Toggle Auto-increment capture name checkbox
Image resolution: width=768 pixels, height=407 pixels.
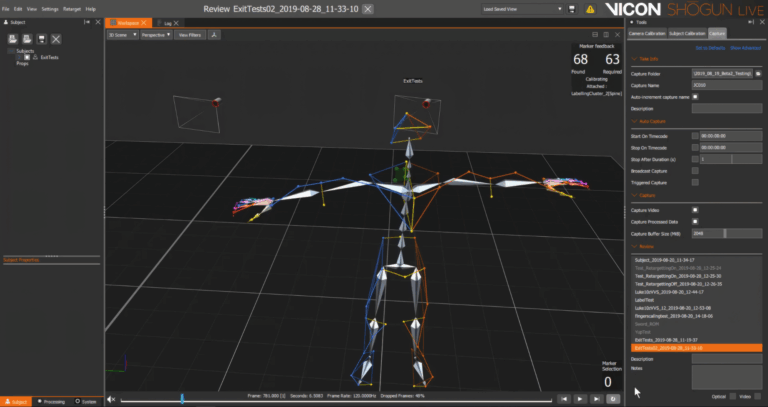[695, 97]
